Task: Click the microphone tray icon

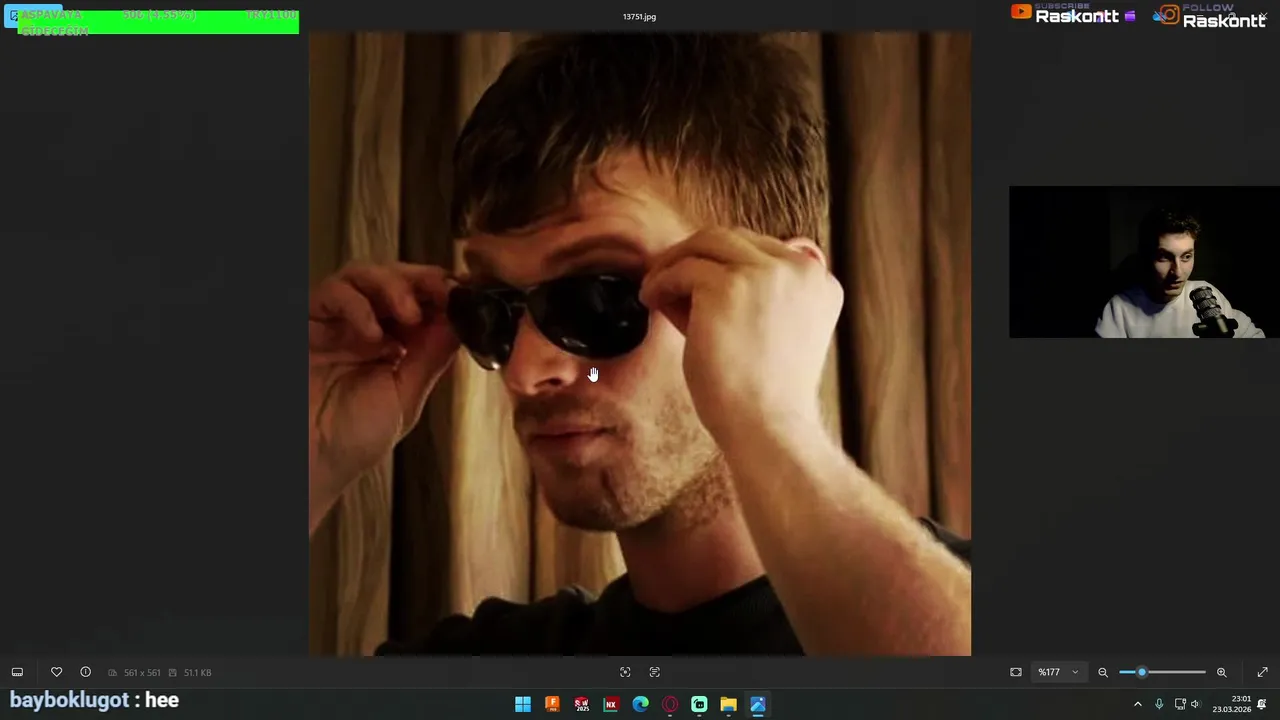Action: (1159, 704)
